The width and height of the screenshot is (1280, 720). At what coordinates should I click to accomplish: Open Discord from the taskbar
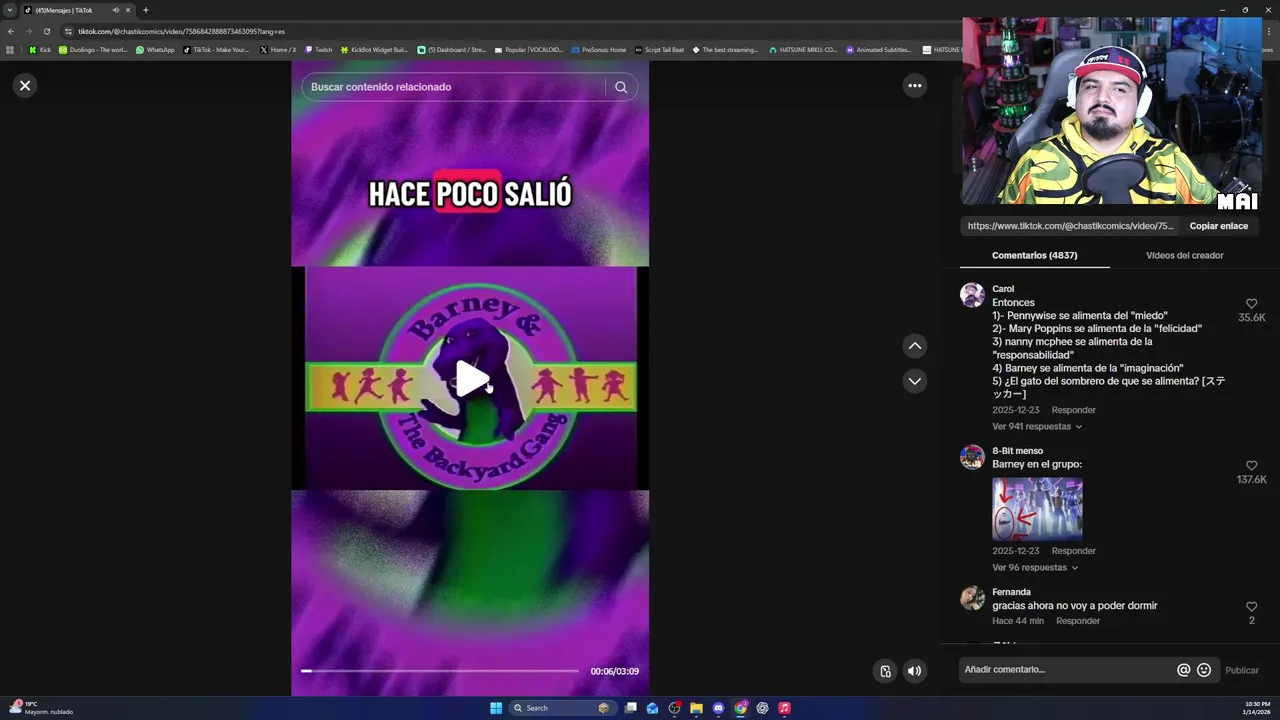[718, 708]
